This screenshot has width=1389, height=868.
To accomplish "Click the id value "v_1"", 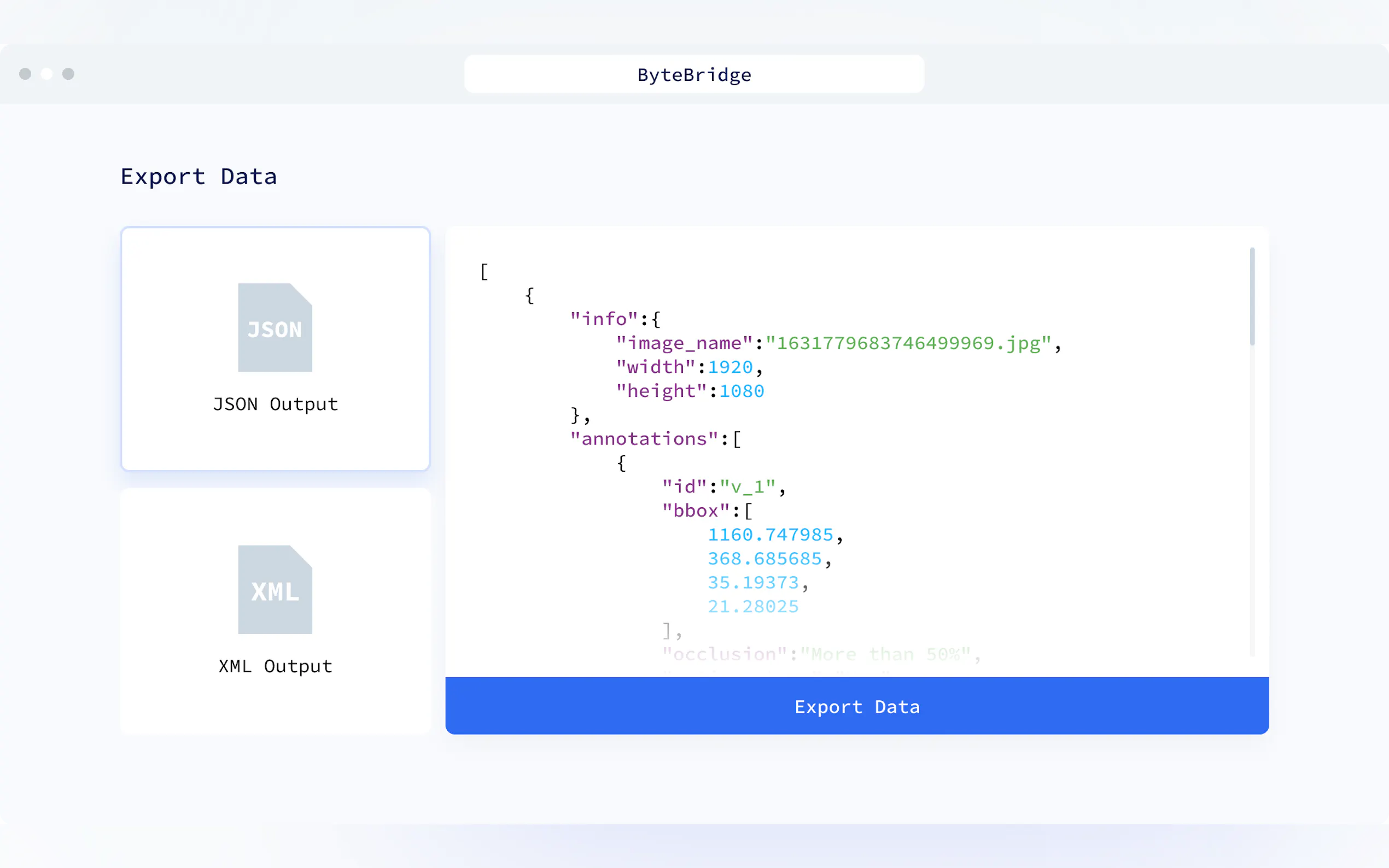I will click(x=747, y=488).
